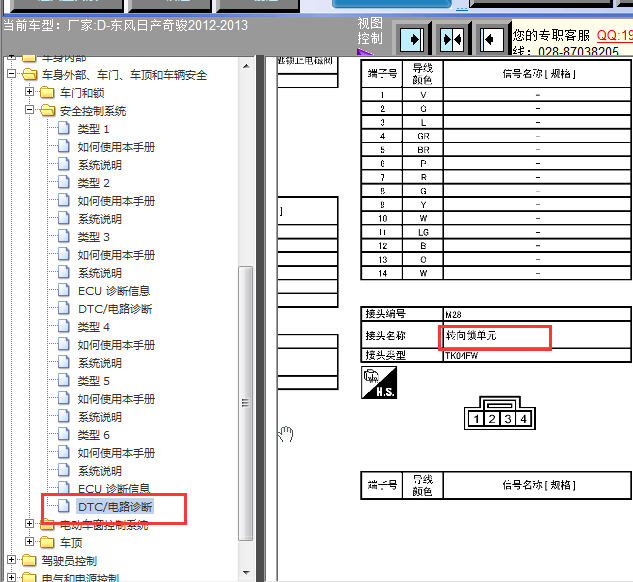The image size is (633, 582).
Task: Click the 安全控制系统 open folder icon
Action: point(48,110)
